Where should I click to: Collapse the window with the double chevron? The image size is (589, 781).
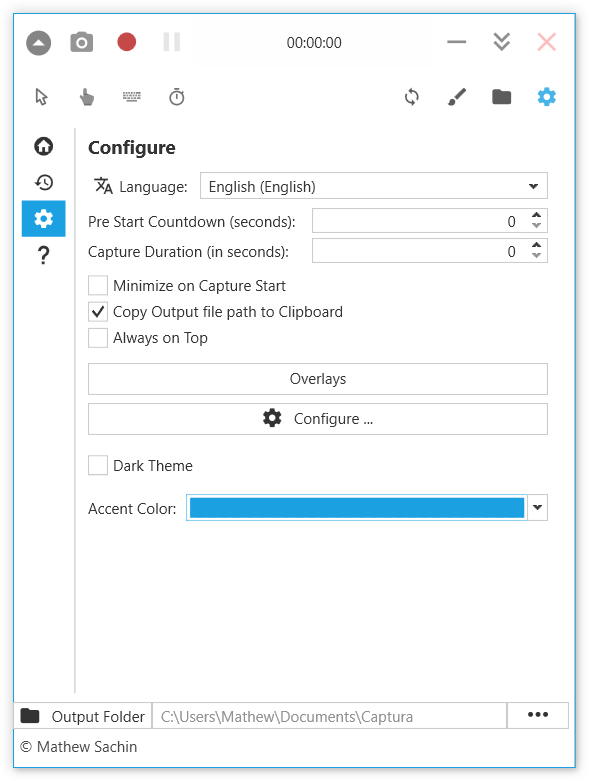click(501, 42)
